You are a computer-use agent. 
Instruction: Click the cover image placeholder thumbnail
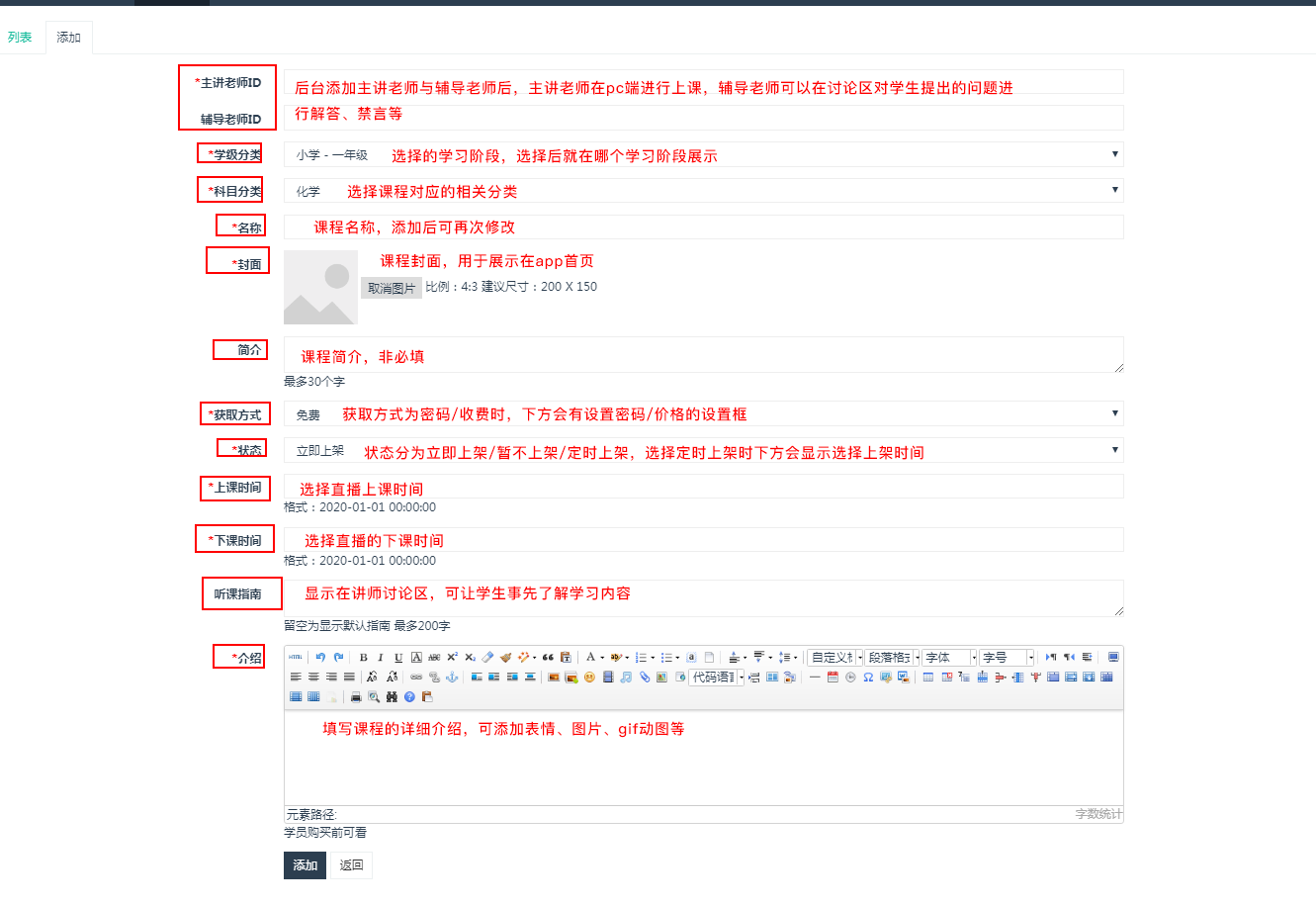tap(320, 287)
